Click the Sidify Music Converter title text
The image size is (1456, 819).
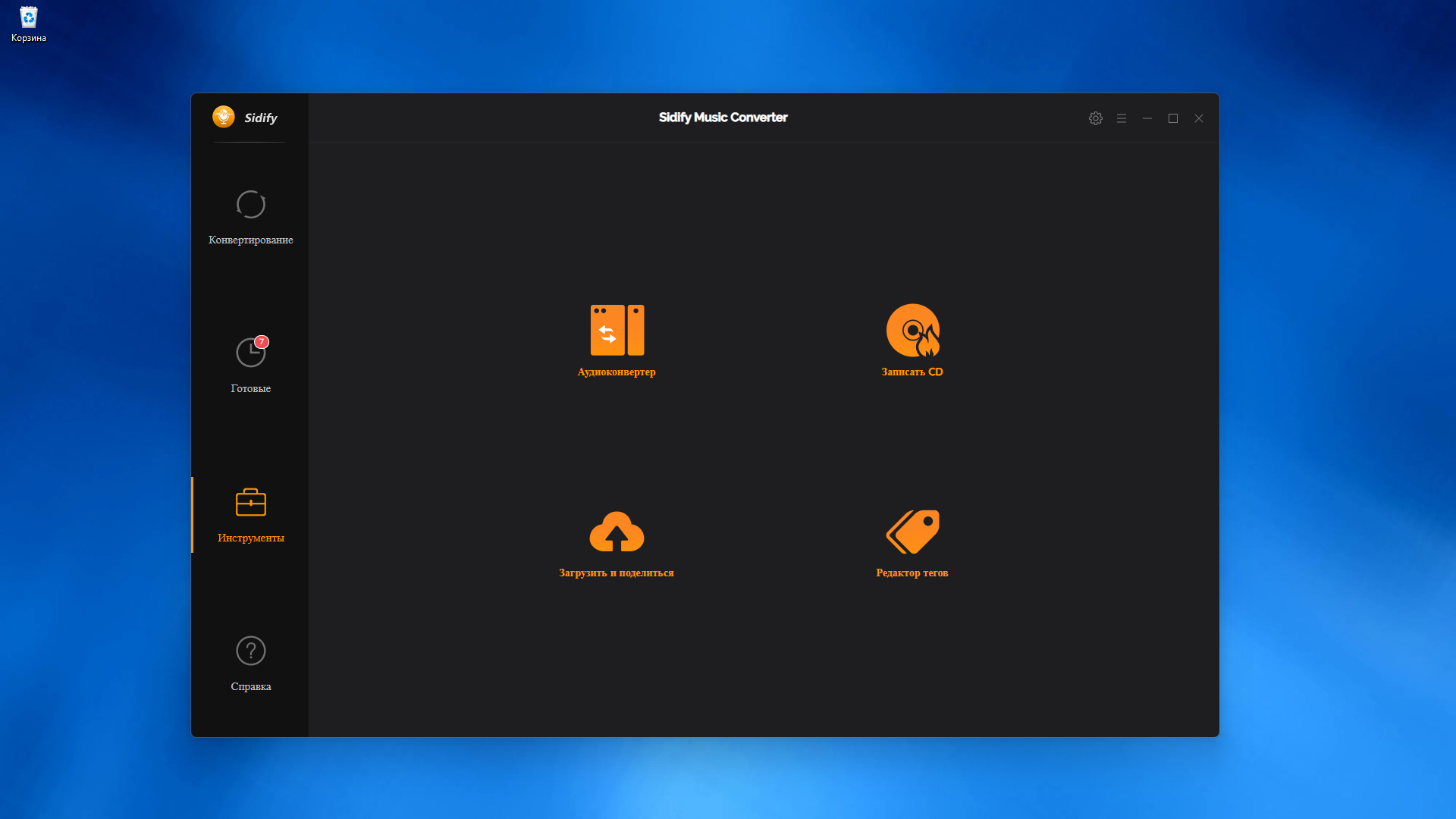pos(723,118)
